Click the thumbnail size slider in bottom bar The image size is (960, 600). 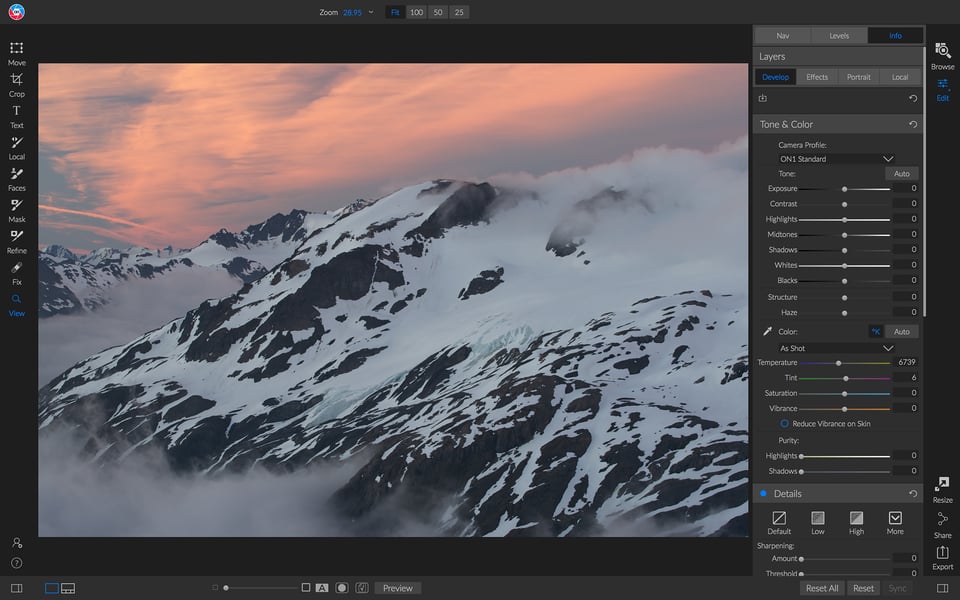coord(260,588)
